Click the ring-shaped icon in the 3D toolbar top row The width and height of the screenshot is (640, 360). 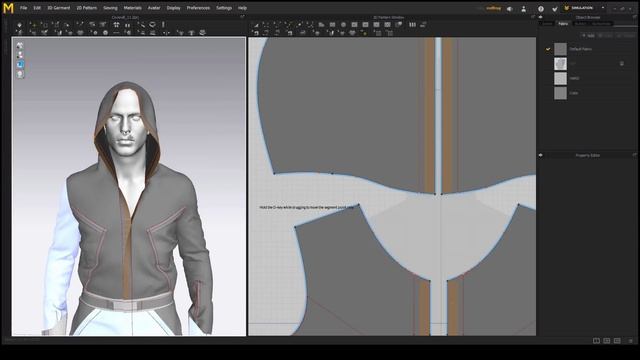(152, 25)
